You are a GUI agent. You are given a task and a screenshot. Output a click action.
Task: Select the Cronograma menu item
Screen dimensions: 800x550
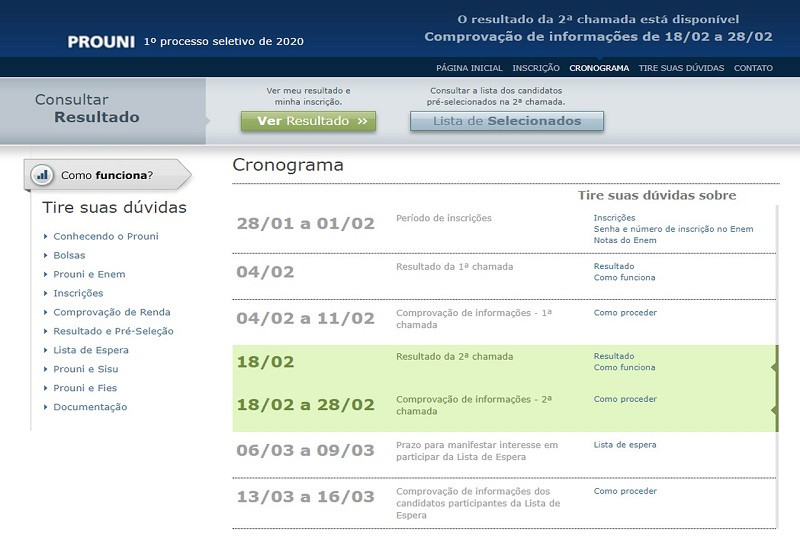pos(598,68)
